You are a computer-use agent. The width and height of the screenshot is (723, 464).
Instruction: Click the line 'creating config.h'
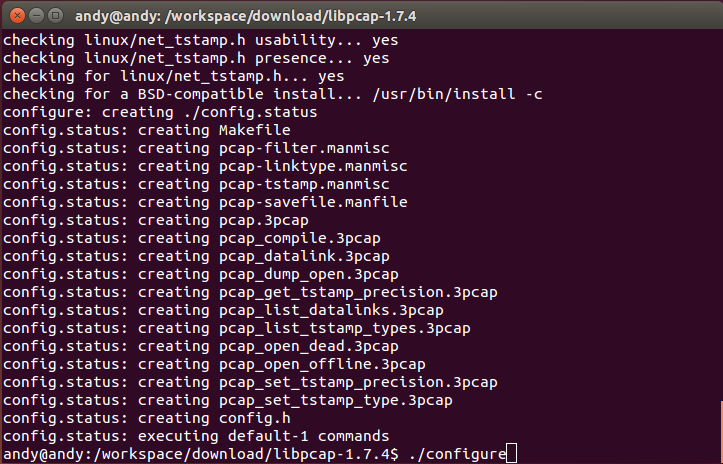147,418
